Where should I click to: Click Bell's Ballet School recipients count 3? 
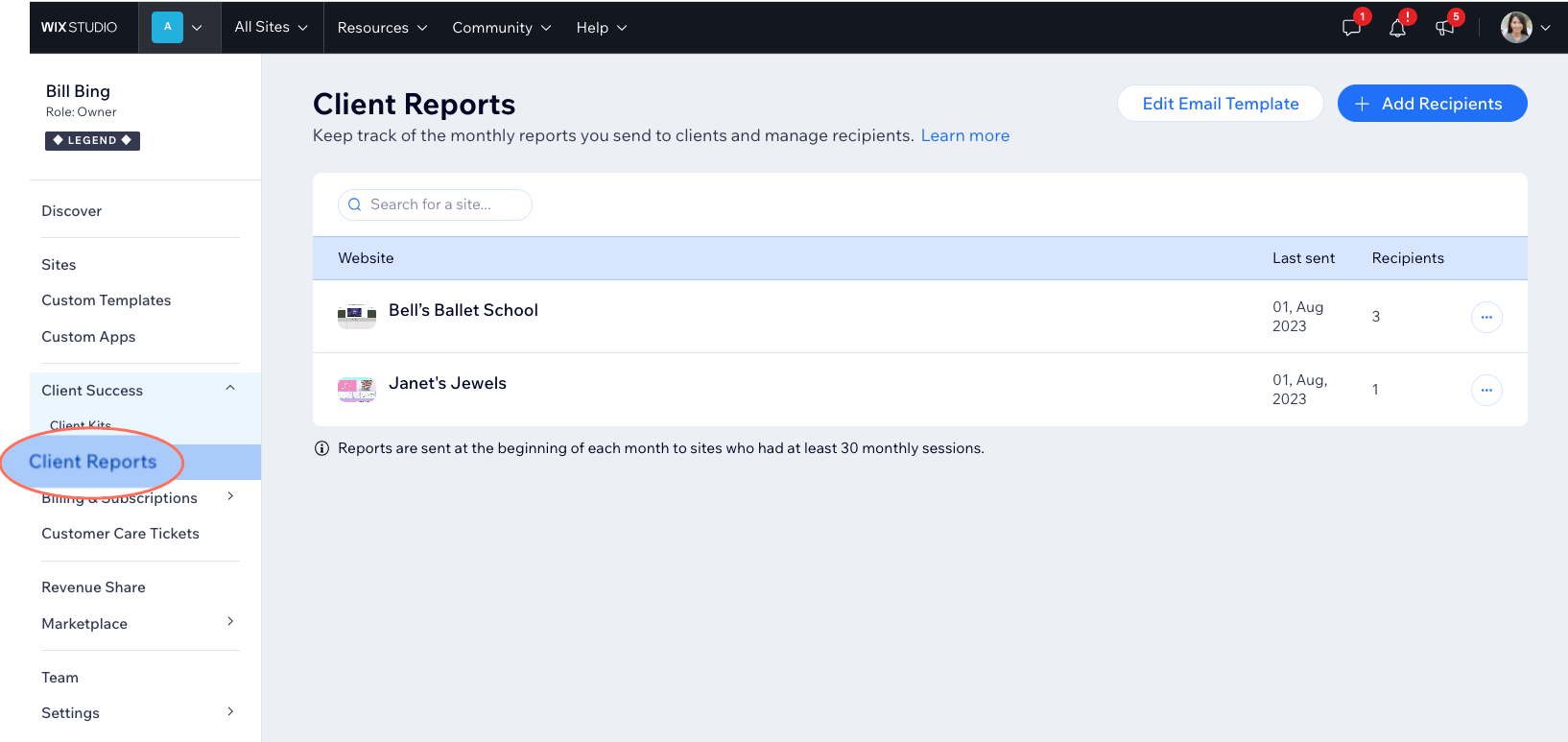click(x=1376, y=317)
